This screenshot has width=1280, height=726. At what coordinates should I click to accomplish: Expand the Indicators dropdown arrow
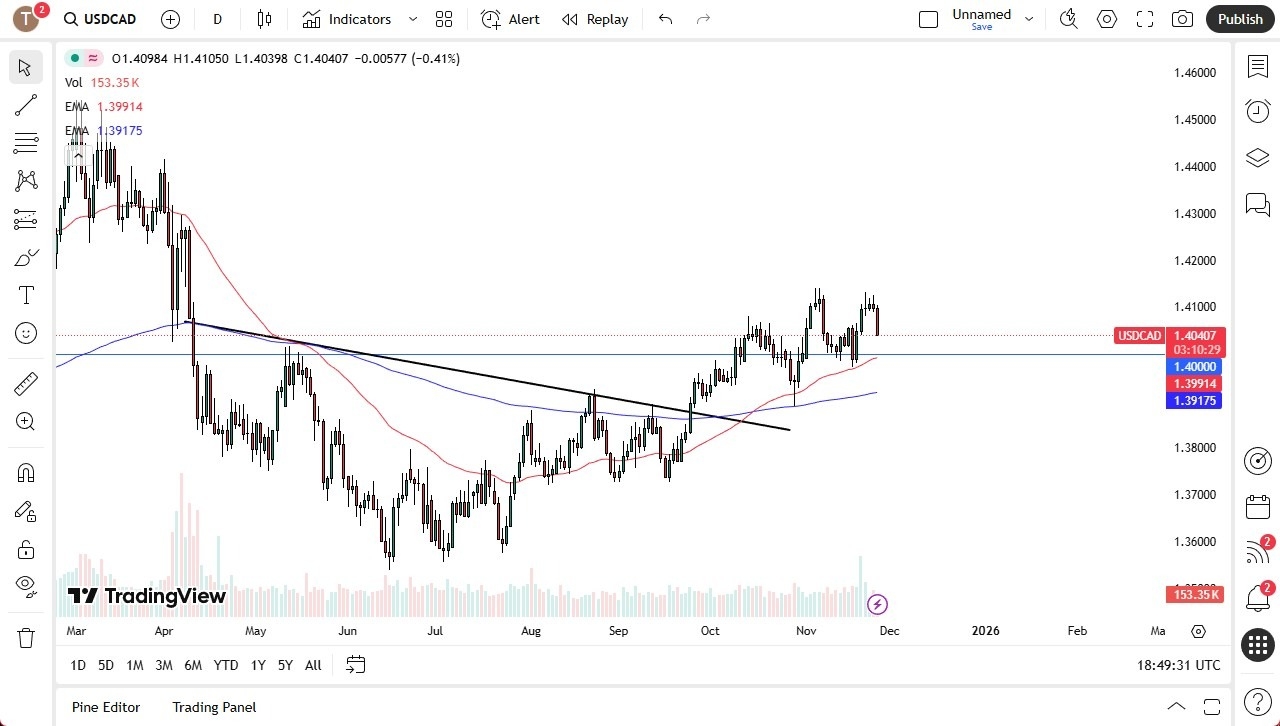coord(411,19)
